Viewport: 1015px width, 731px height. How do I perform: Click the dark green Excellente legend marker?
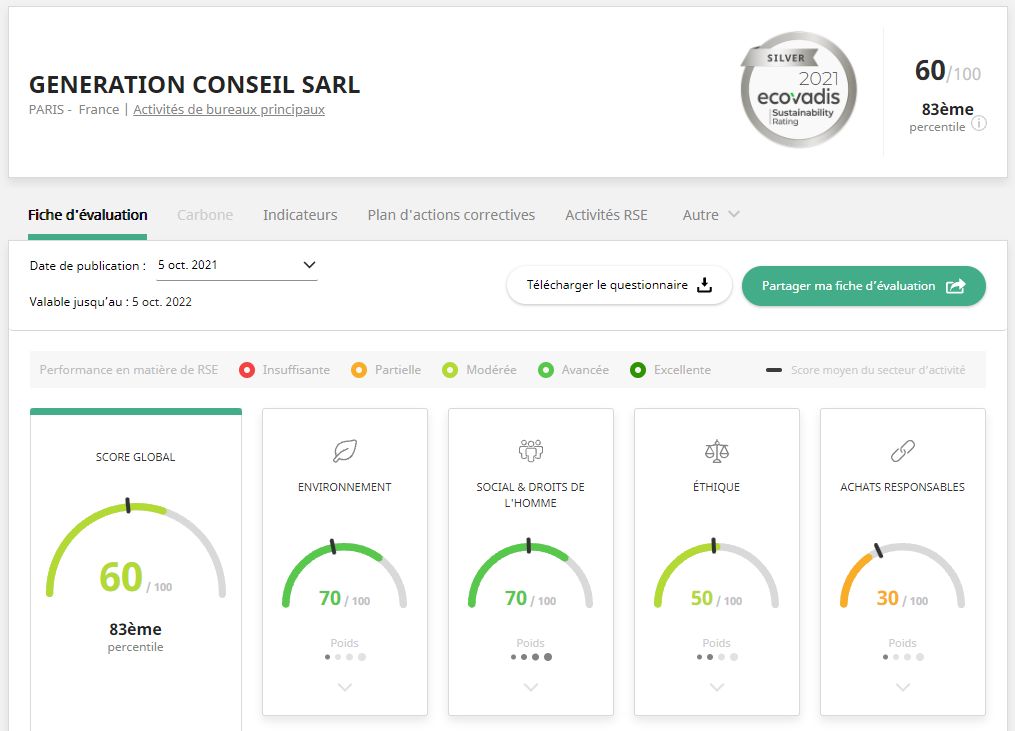coord(638,370)
